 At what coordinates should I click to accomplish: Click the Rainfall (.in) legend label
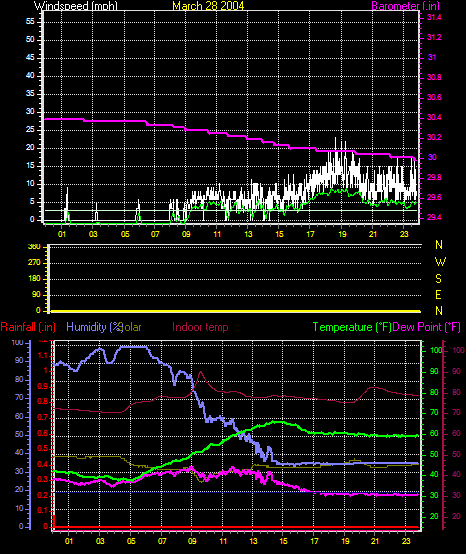point(28,327)
